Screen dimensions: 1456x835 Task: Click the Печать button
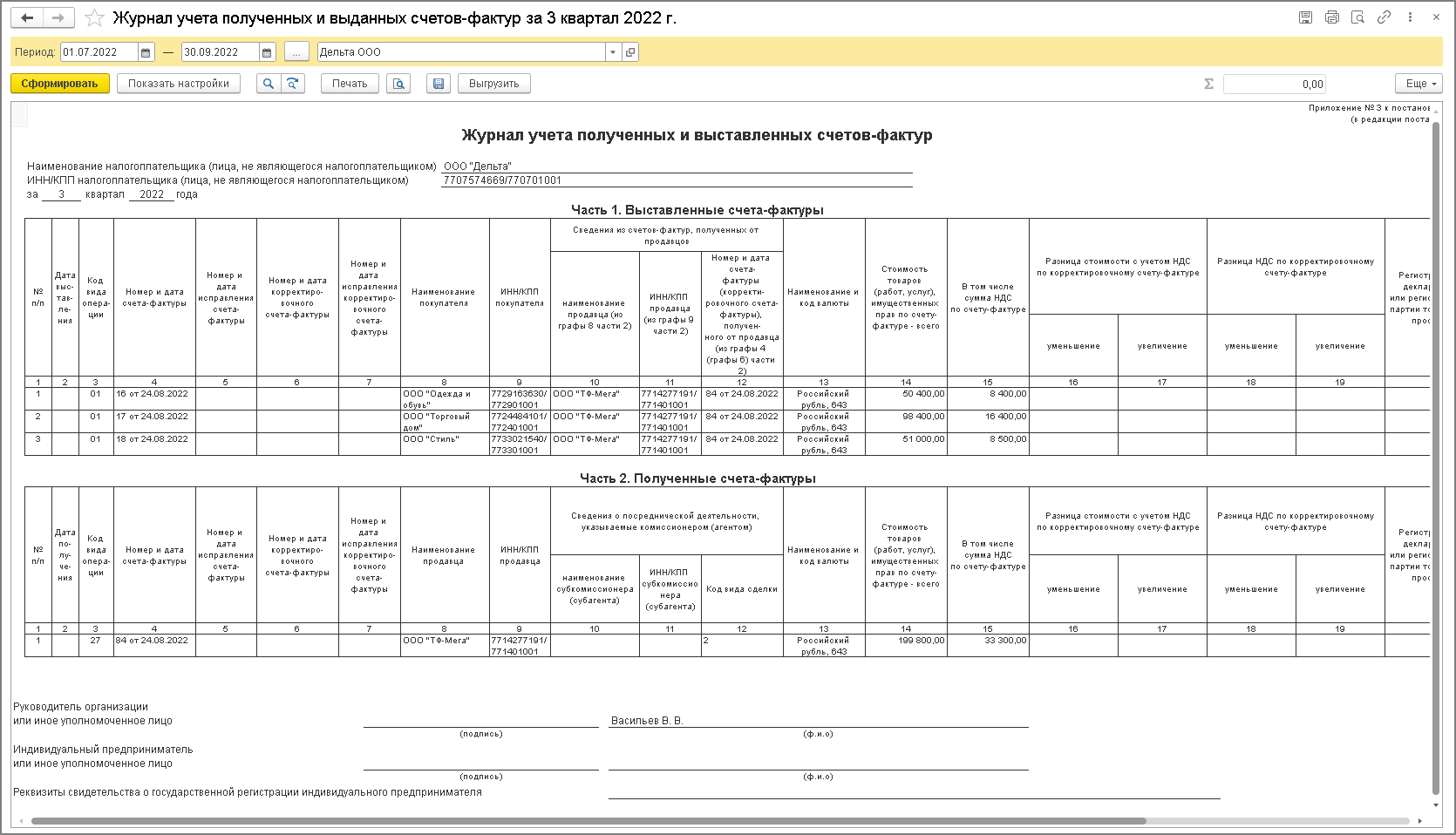point(350,84)
